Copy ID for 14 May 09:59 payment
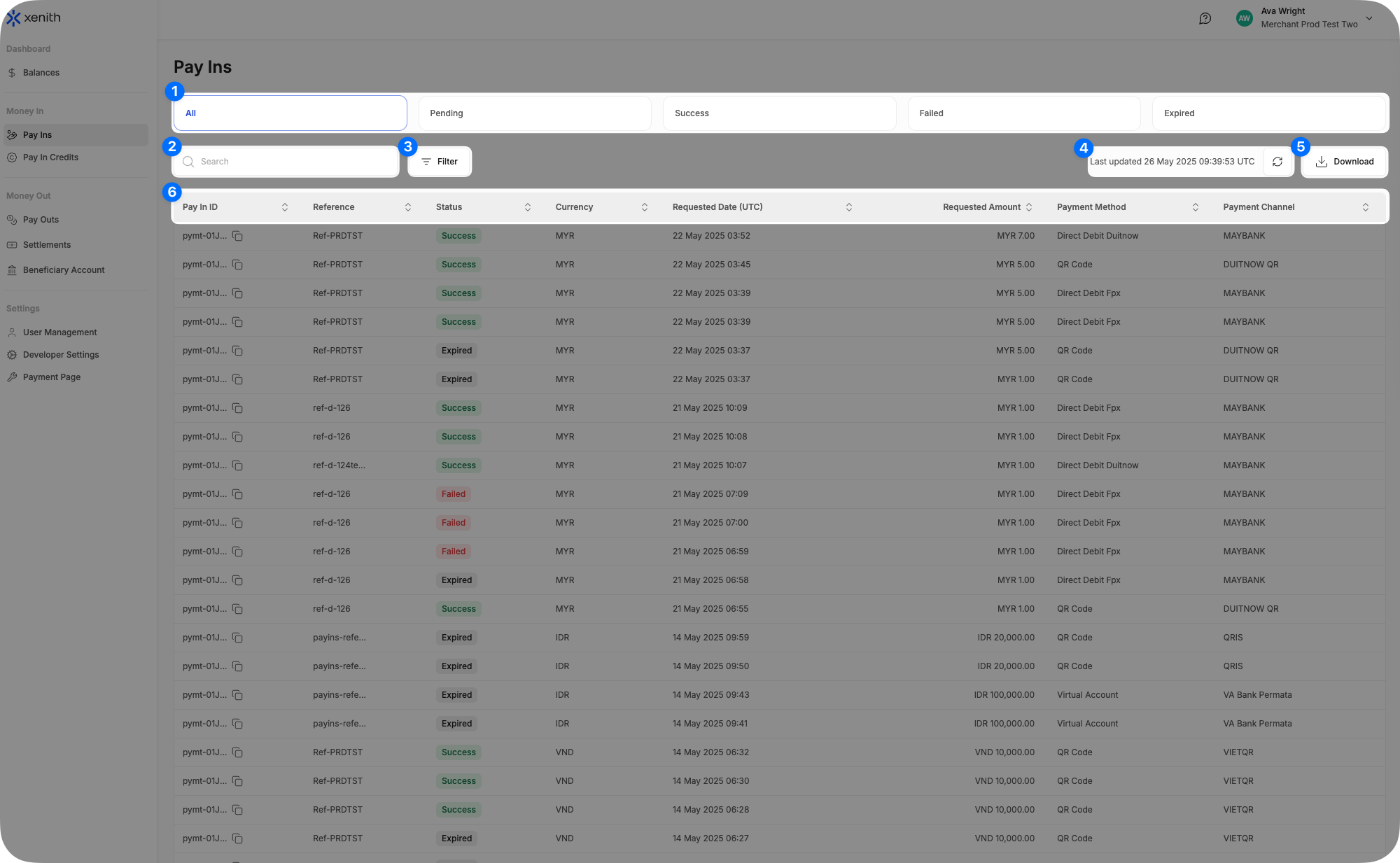 (x=237, y=638)
